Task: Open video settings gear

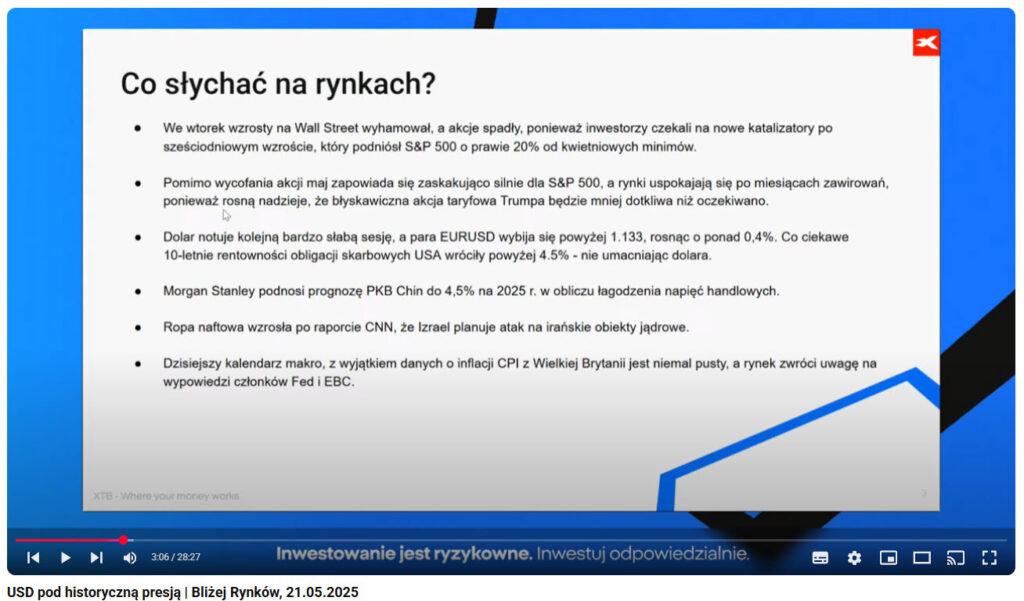Action: coord(854,557)
